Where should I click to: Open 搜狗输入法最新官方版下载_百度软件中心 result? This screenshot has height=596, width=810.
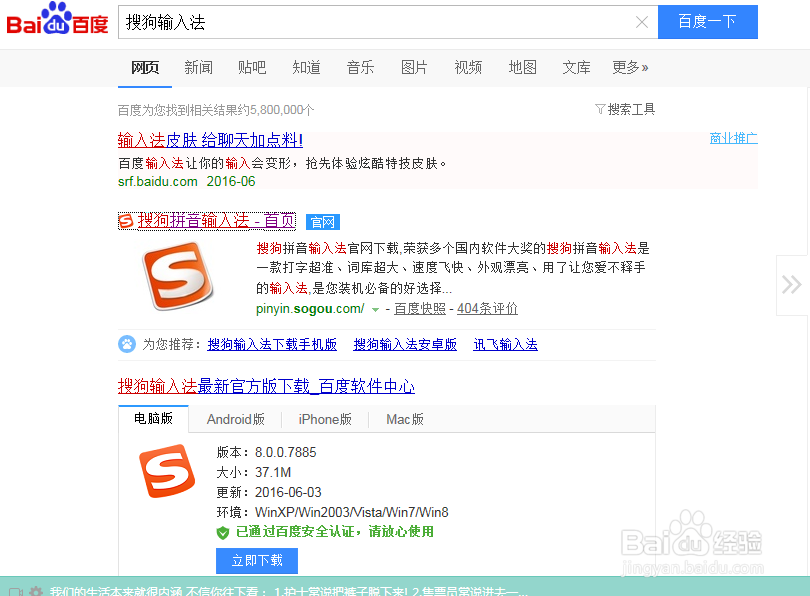point(266,386)
